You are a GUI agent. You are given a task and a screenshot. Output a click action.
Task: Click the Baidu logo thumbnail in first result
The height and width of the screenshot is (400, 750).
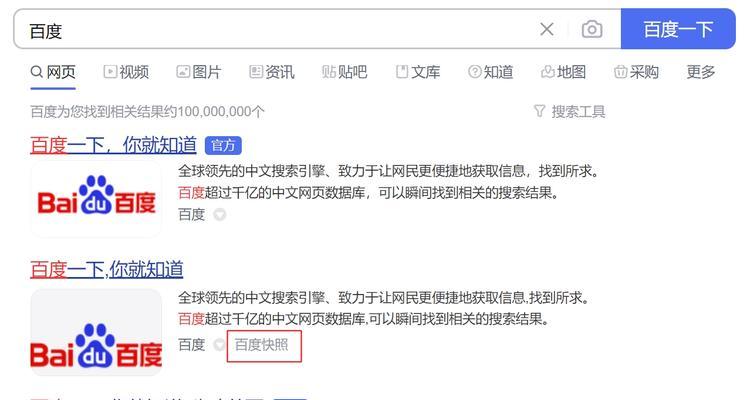tap(96, 200)
